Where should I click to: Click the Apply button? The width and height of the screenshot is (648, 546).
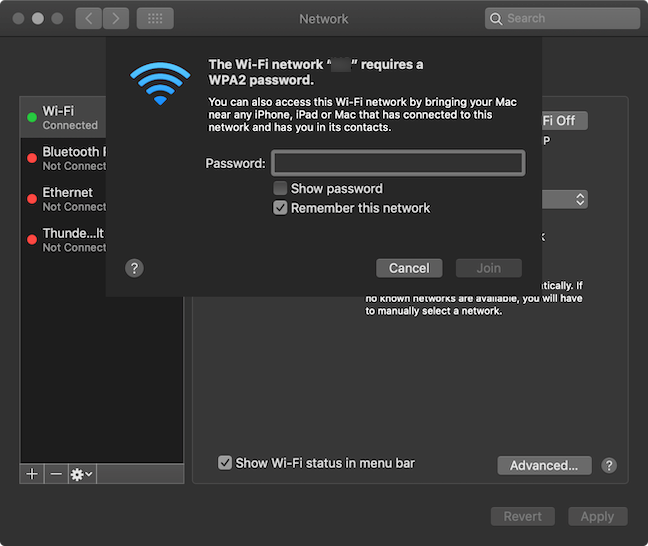coord(598,516)
